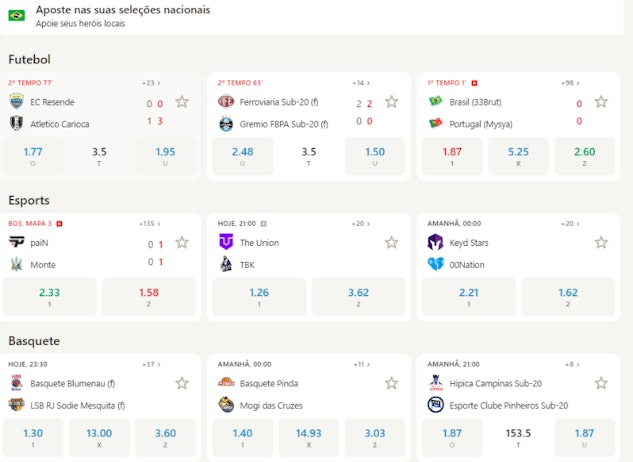Click live stream icon next to BO3, MAPA 3
This screenshot has width=633, height=462.
(x=59, y=223)
